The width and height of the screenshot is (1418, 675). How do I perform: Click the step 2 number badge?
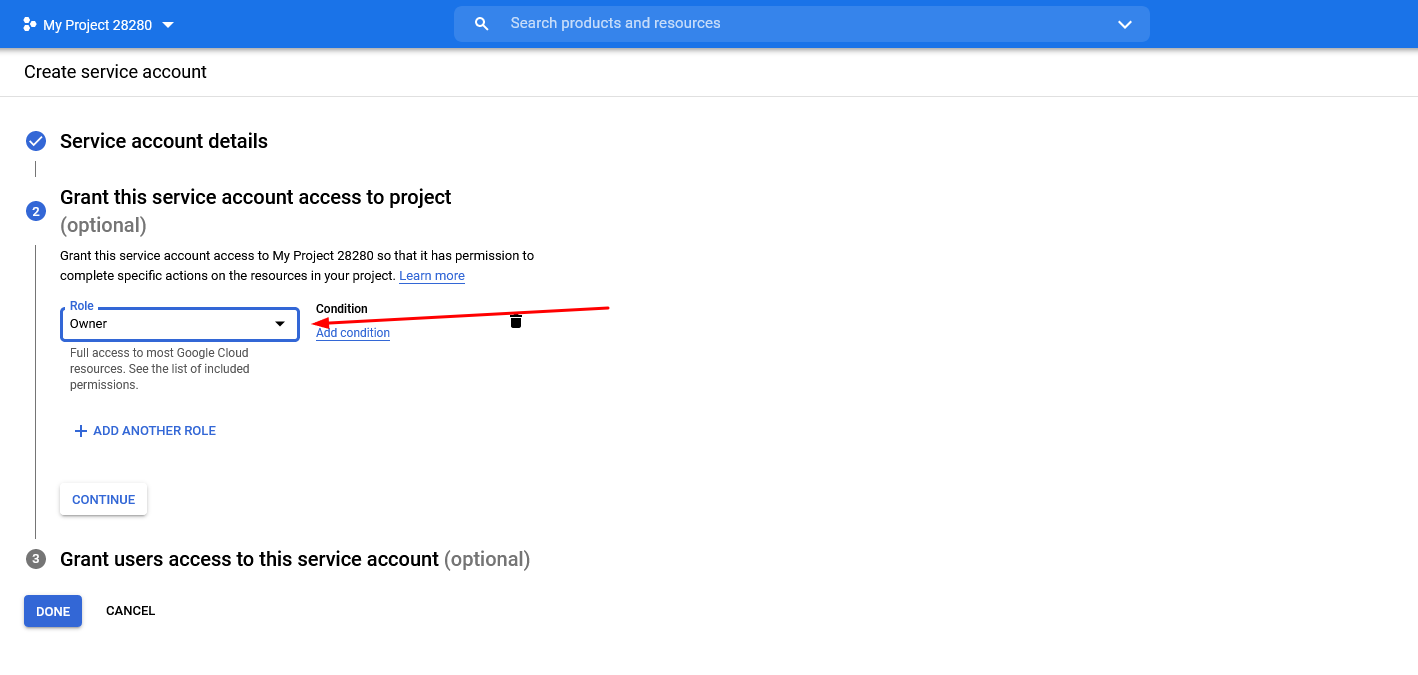tap(36, 211)
